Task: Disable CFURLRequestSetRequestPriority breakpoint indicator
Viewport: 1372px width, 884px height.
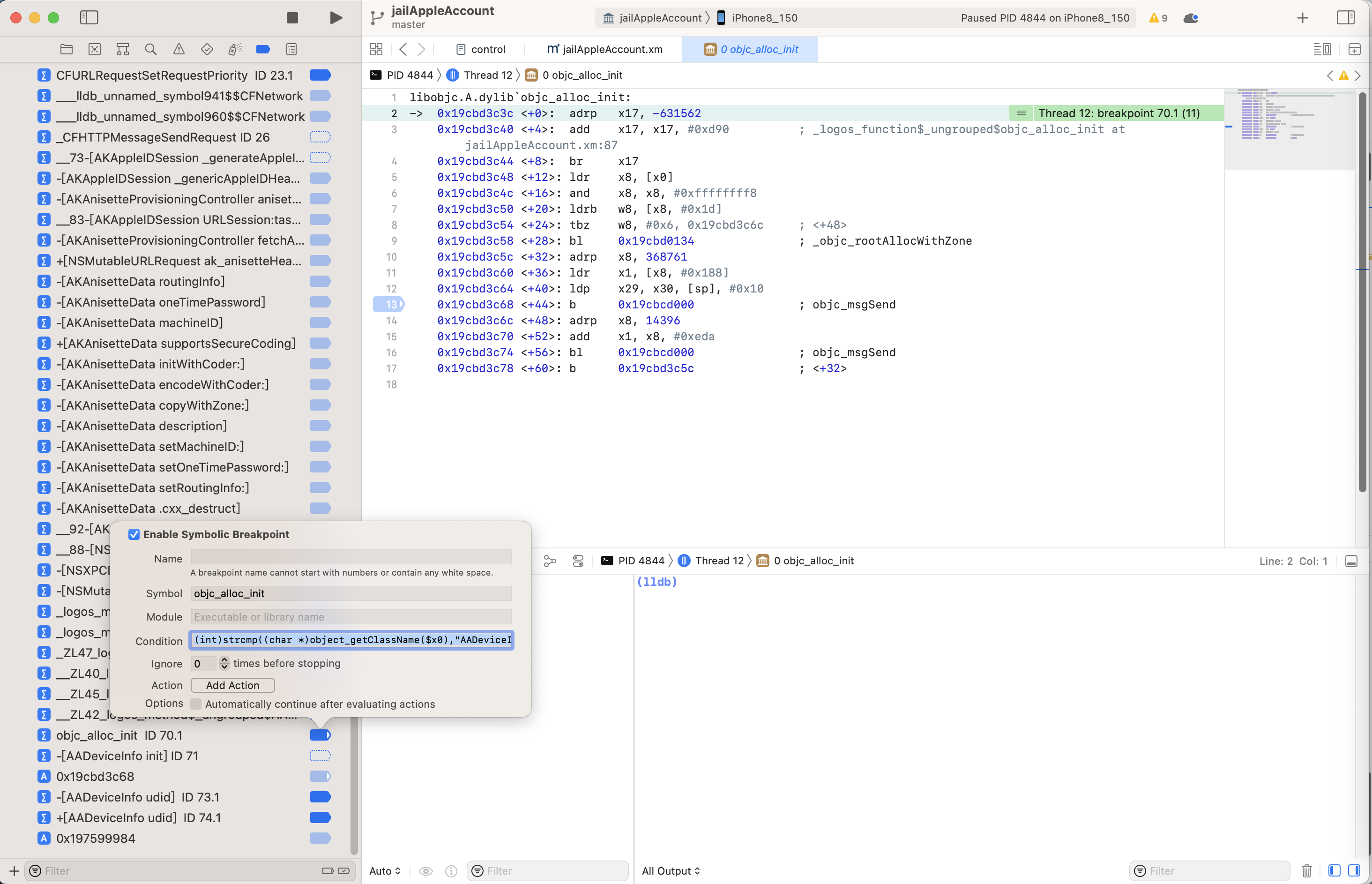Action: (321, 75)
